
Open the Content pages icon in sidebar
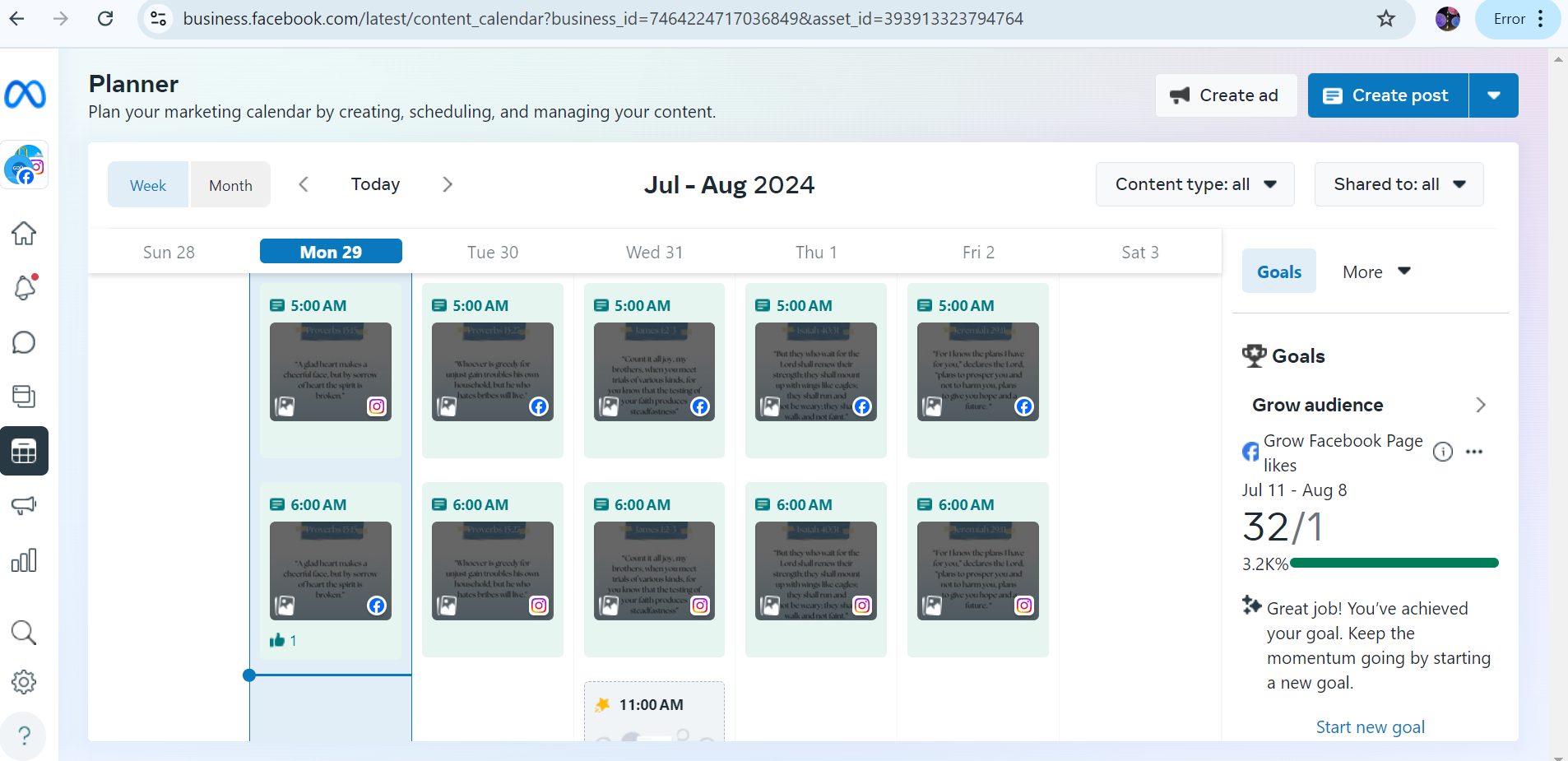24,397
